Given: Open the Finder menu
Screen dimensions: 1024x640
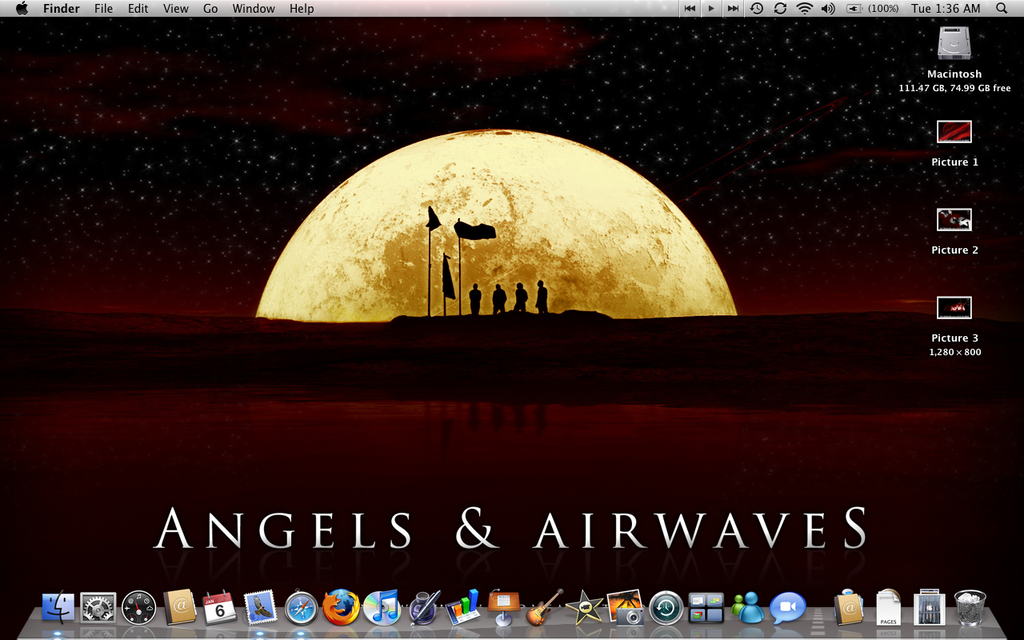Looking at the screenshot, I should click(61, 8).
